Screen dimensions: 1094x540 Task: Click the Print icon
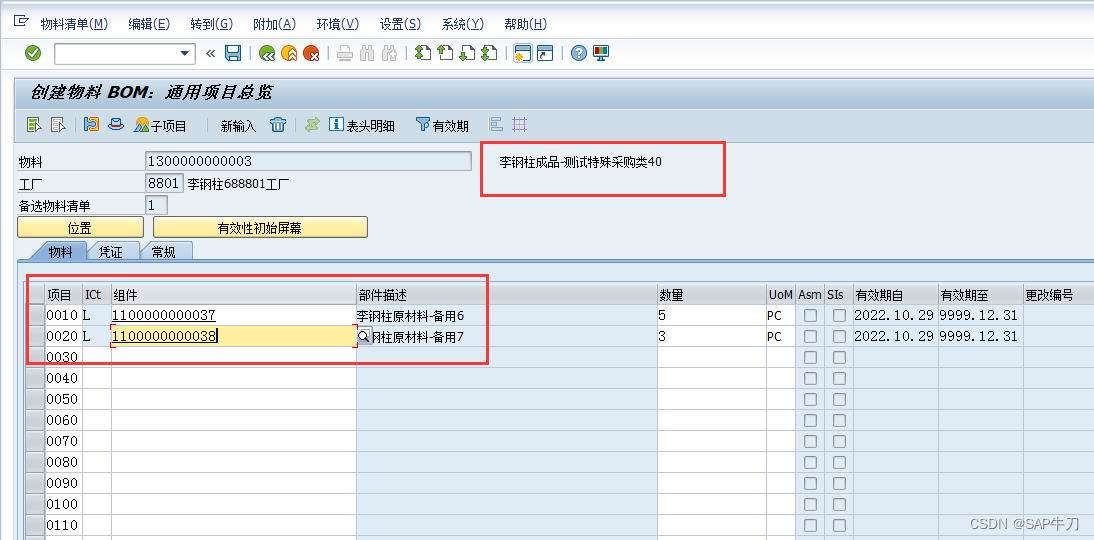coord(345,53)
